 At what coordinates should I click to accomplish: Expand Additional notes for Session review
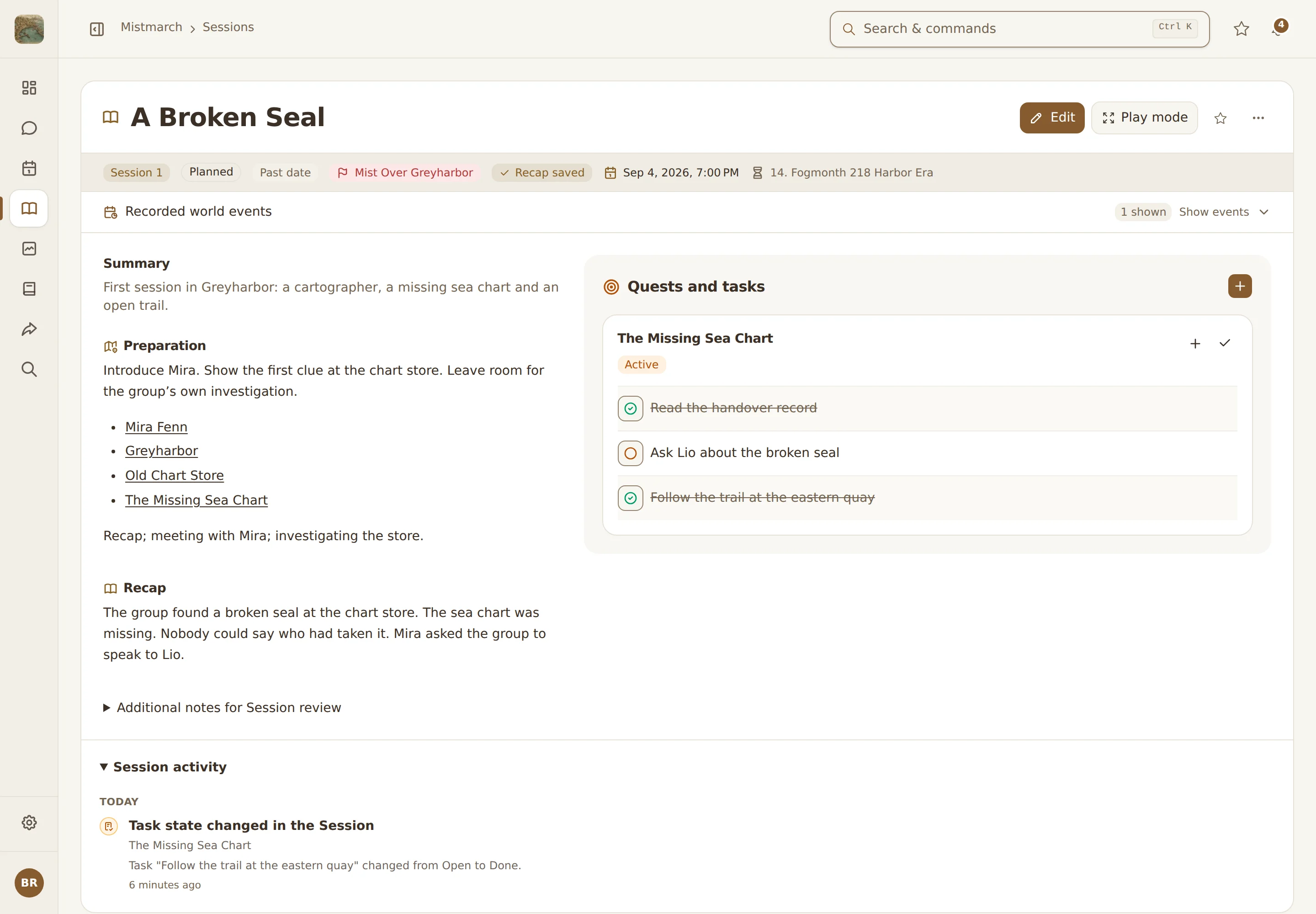coord(222,708)
